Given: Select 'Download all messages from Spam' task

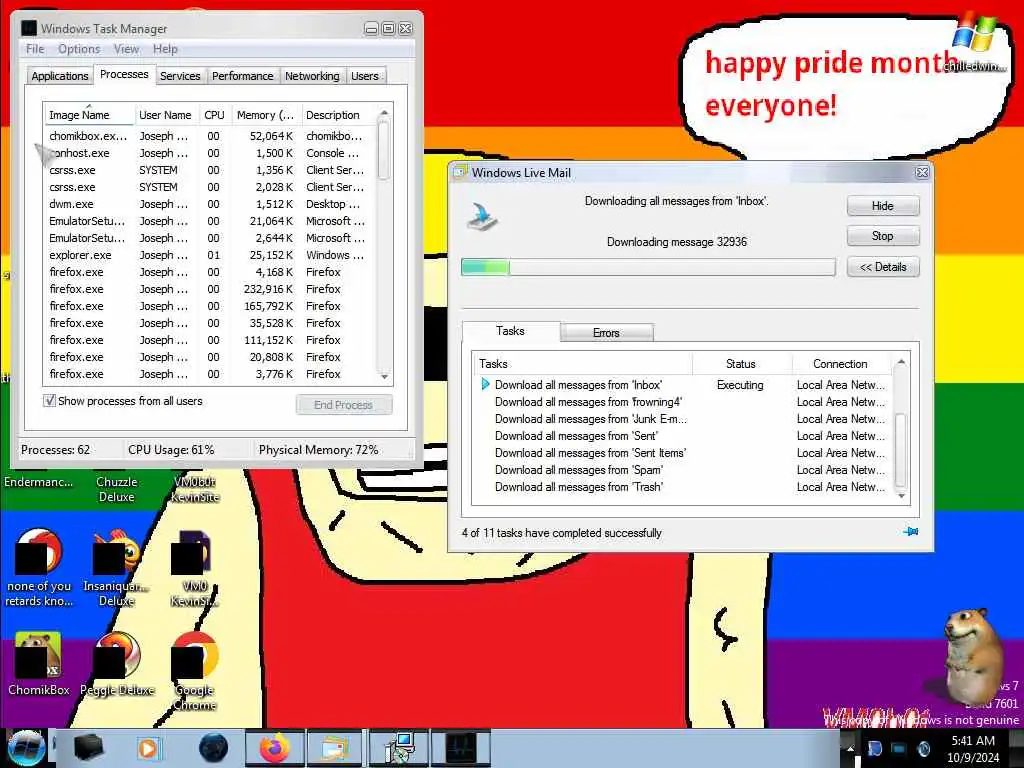Looking at the screenshot, I should click(682, 470).
